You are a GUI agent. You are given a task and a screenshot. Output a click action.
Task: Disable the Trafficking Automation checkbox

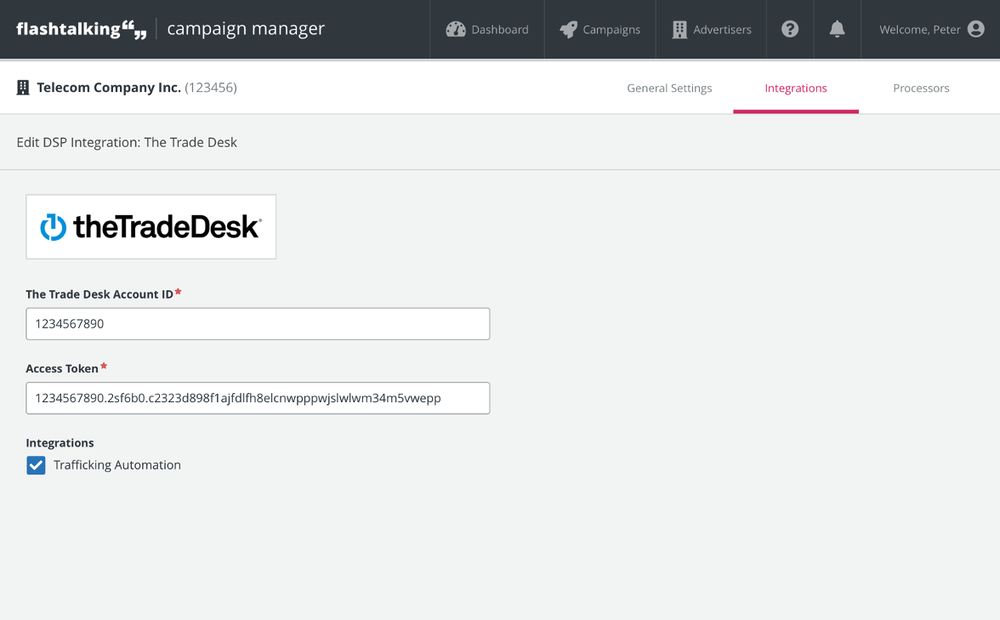36,465
